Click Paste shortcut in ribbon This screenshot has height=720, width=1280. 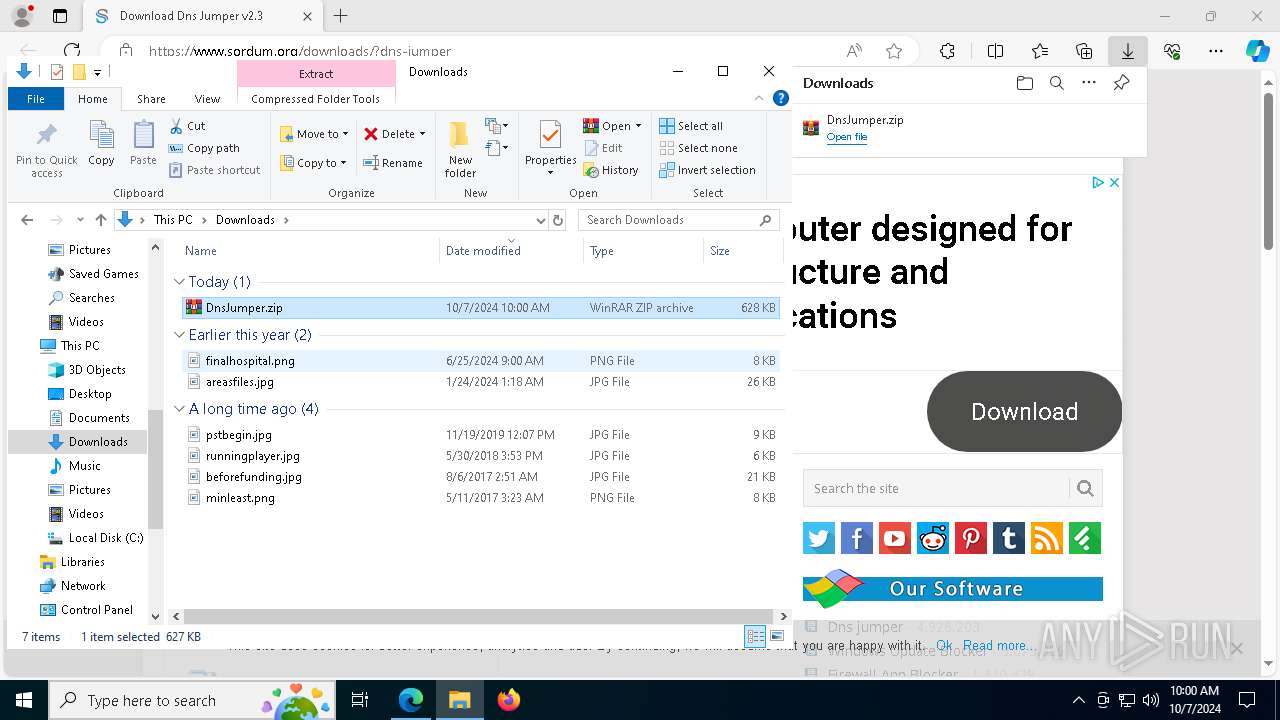coord(215,170)
